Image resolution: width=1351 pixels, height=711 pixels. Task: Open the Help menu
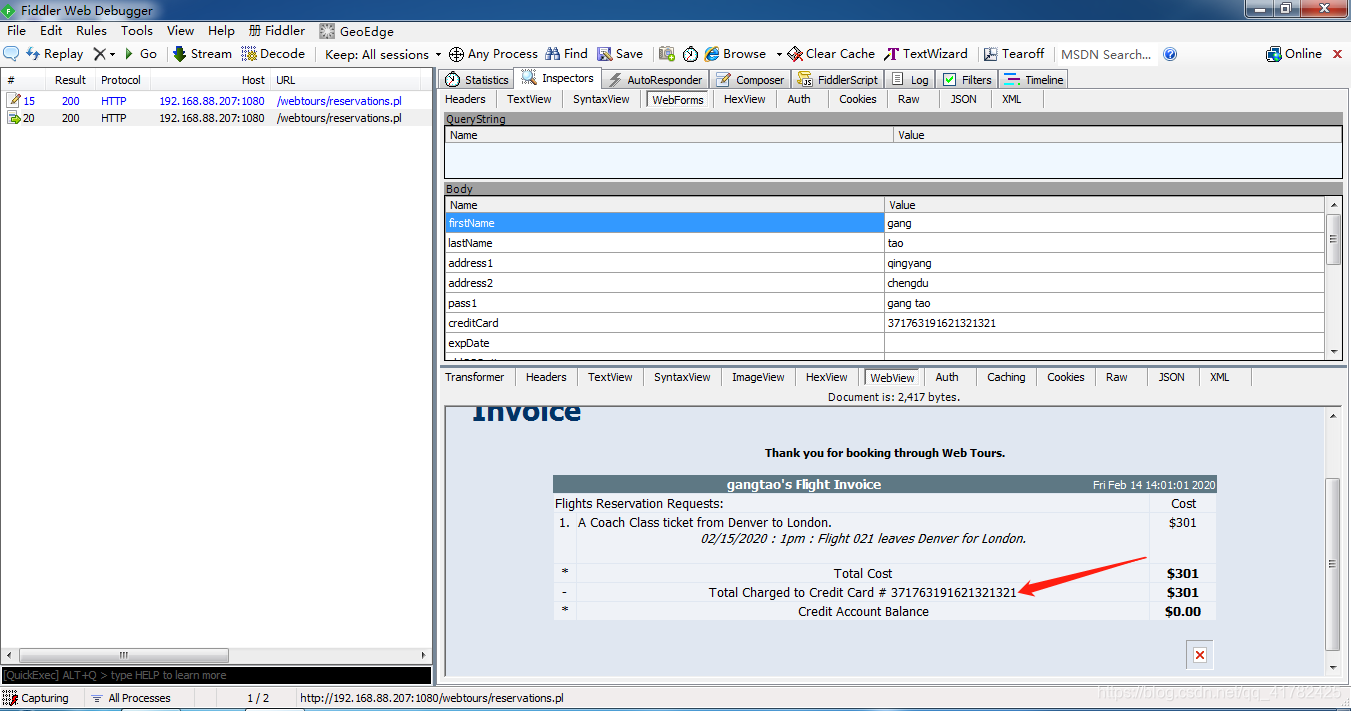pyautogui.click(x=221, y=31)
